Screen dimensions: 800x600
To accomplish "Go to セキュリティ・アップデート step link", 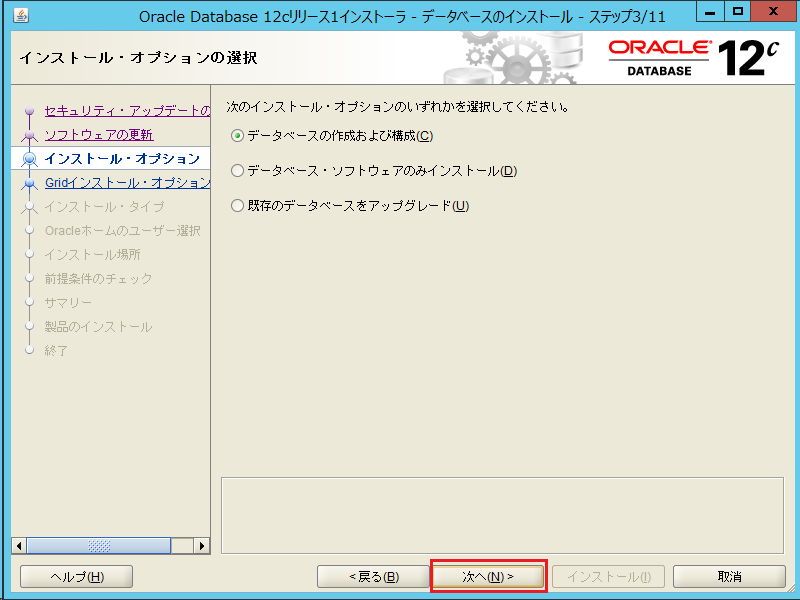I will coord(128,111).
